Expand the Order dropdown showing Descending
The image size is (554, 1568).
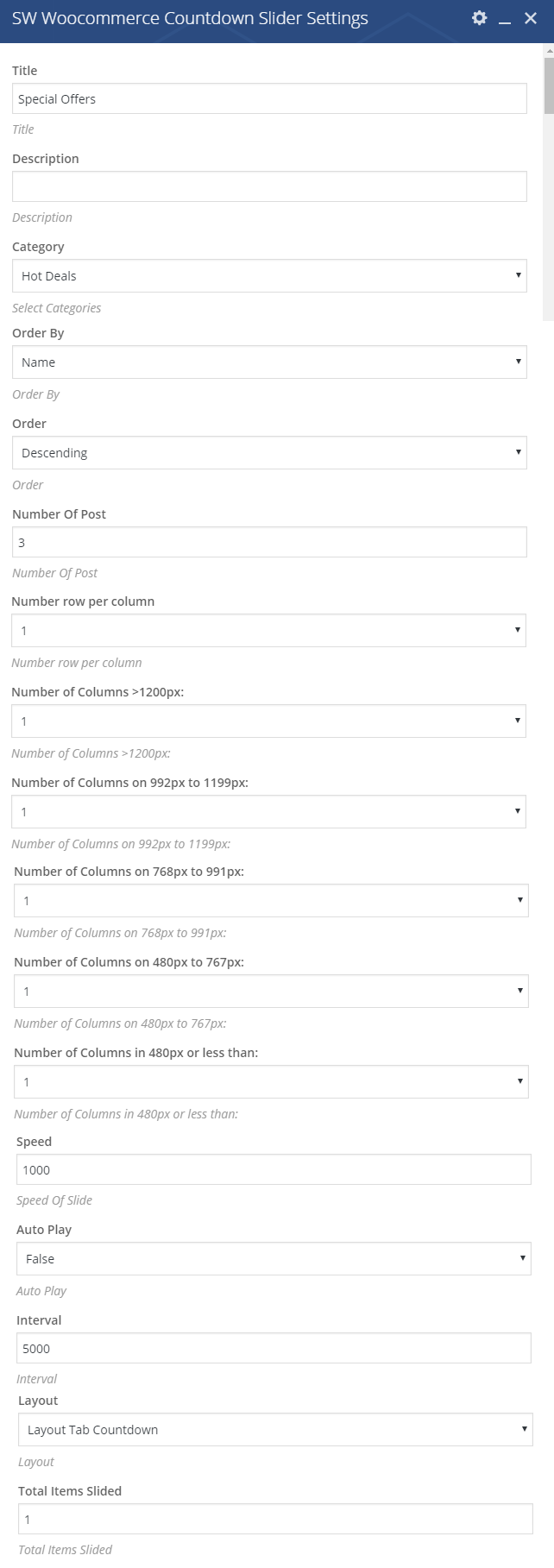pyautogui.click(x=269, y=453)
